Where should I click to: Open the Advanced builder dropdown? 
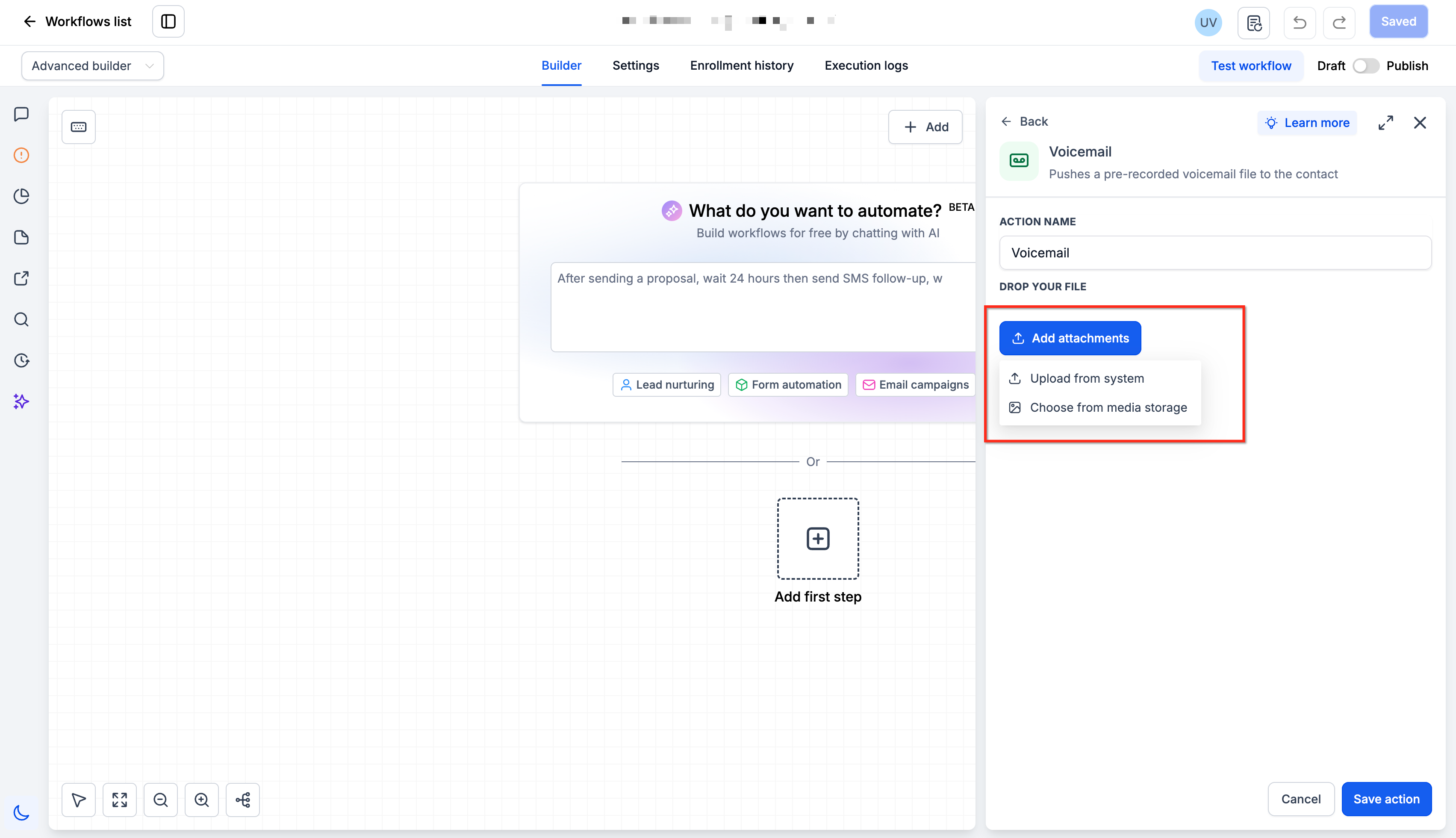tap(93, 65)
